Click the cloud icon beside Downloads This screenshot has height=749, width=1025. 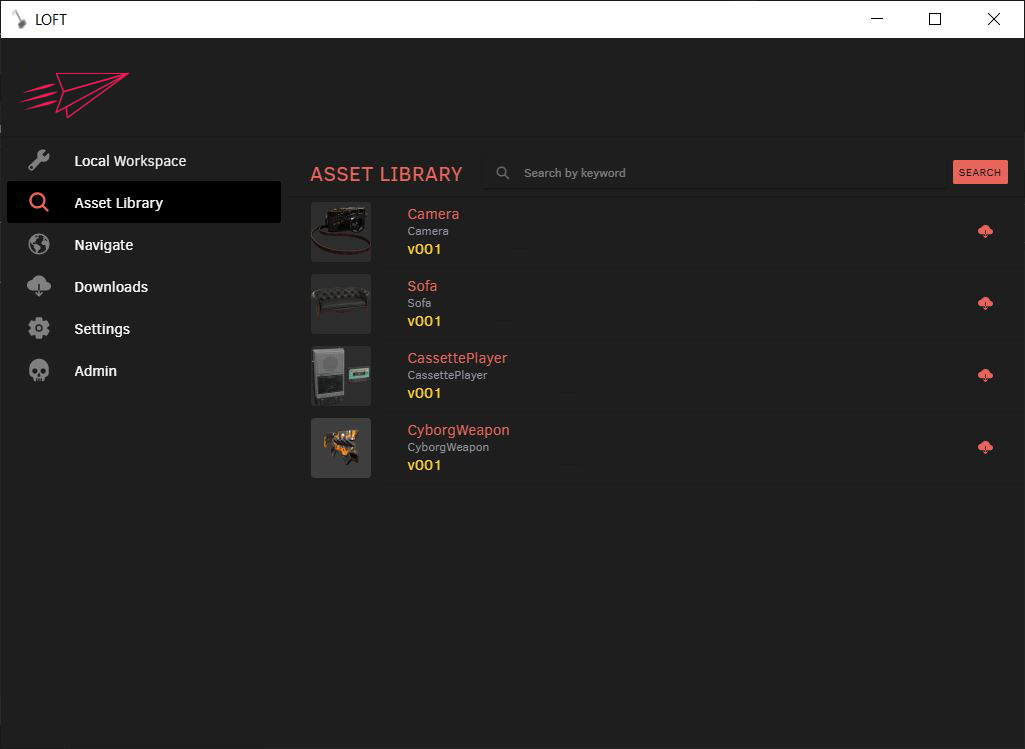pos(38,286)
